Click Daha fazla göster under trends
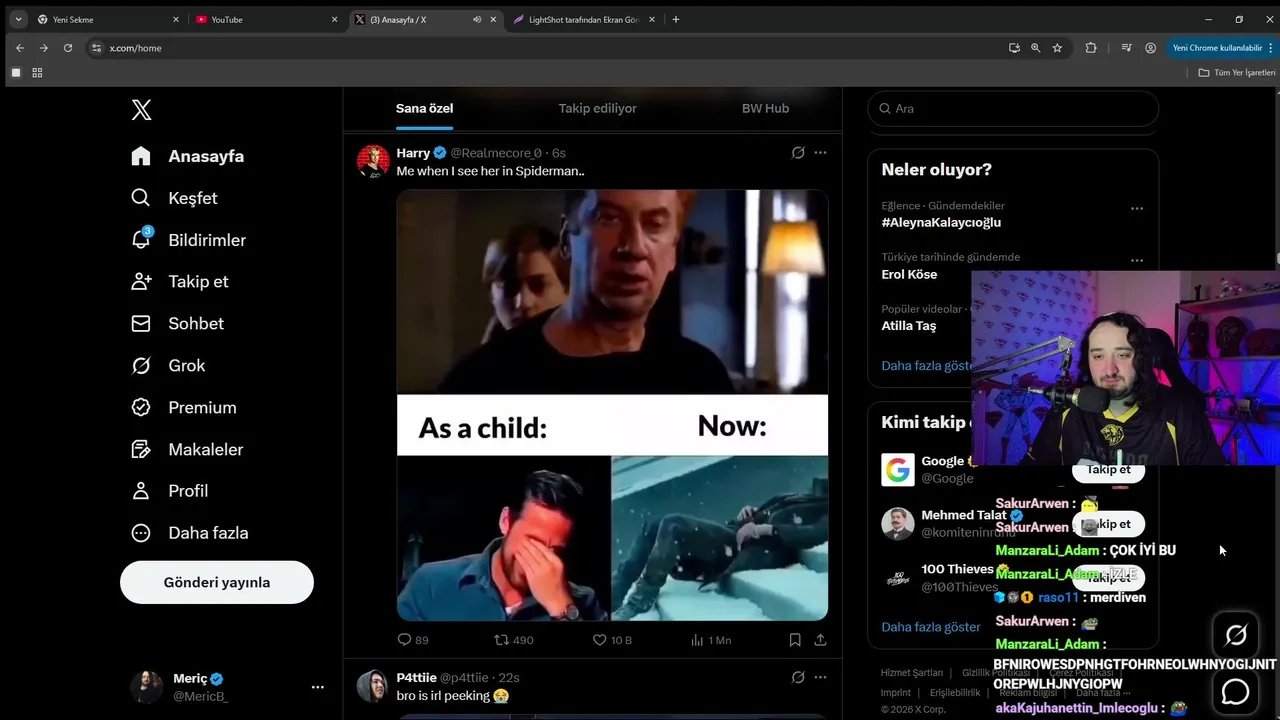The height and width of the screenshot is (720, 1280). (926, 366)
